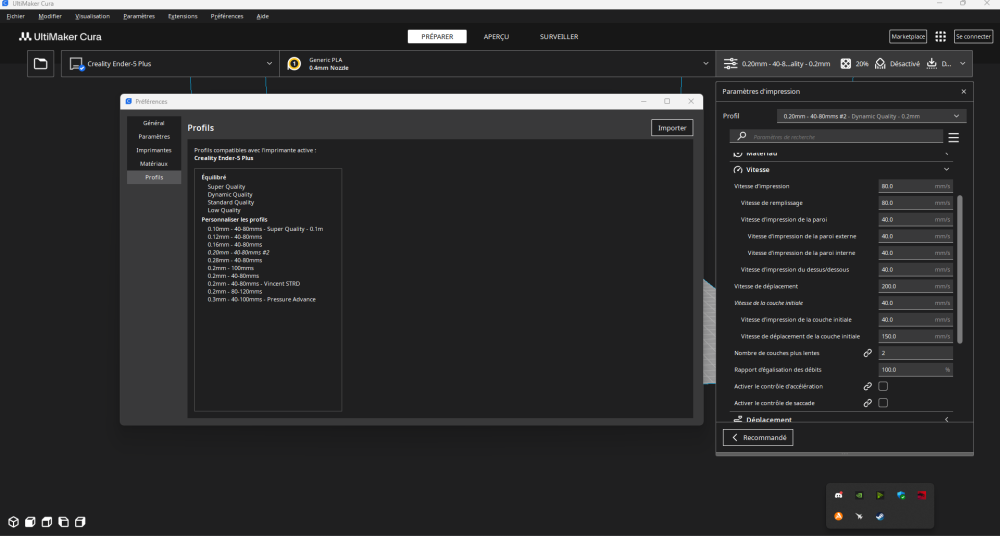Viewport: 1000px width, 536px height.
Task: Select Matériaux in the Préférences sidebar
Action: click(154, 164)
